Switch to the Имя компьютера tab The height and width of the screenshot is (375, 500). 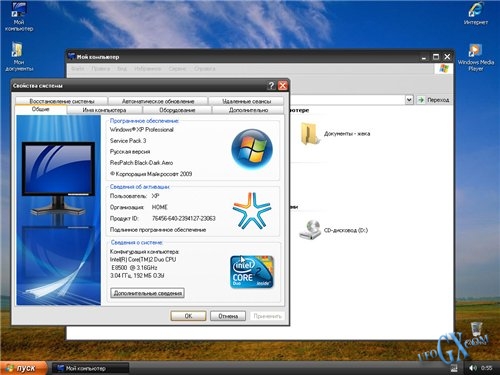click(x=104, y=110)
